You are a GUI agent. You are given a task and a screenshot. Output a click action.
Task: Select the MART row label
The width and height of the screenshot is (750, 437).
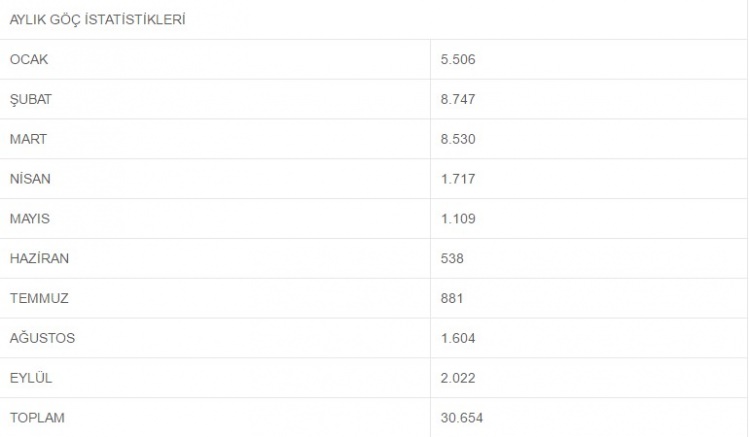click(28, 139)
